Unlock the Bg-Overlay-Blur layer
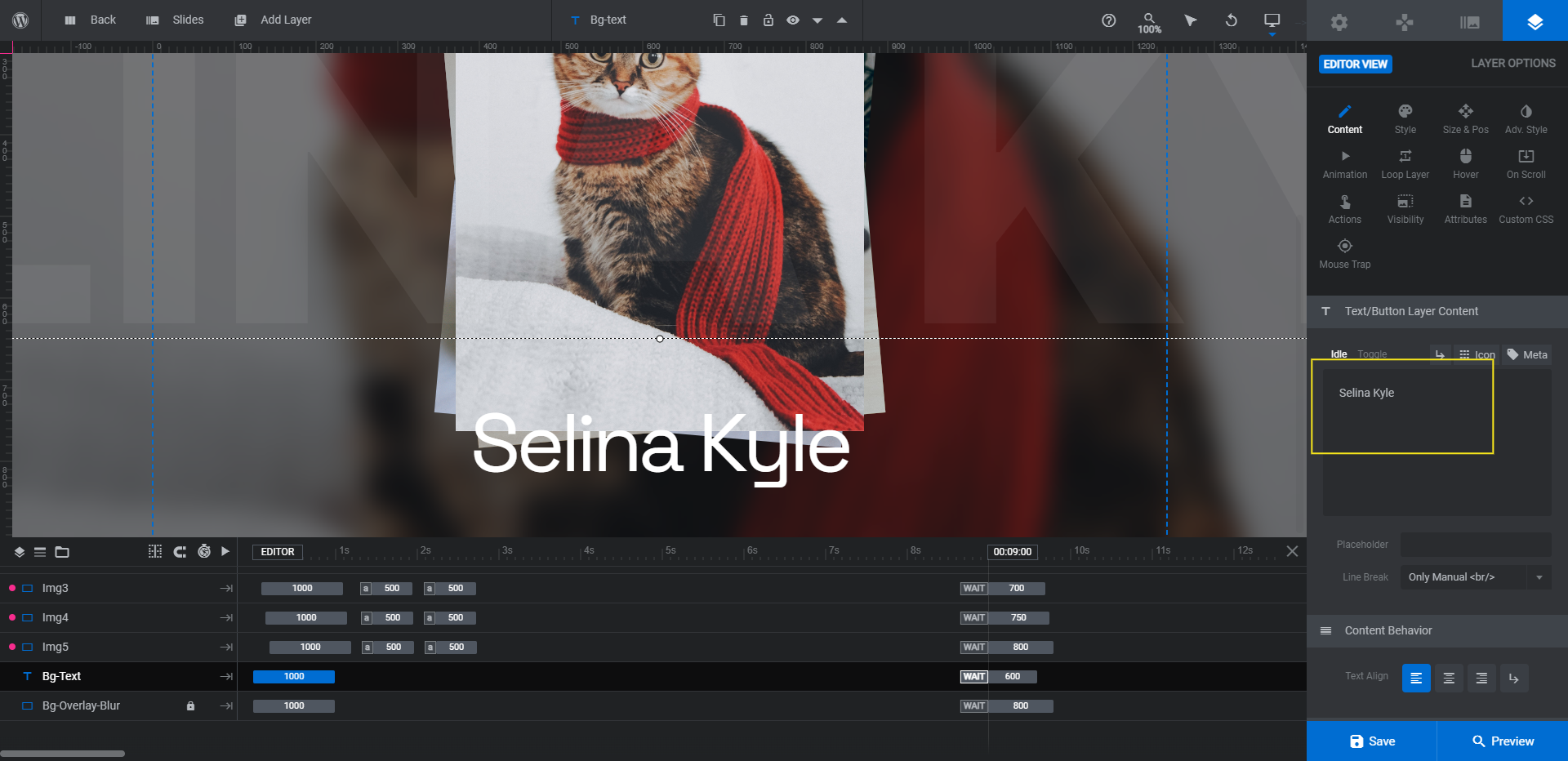The height and width of the screenshot is (761, 1568). [x=190, y=705]
